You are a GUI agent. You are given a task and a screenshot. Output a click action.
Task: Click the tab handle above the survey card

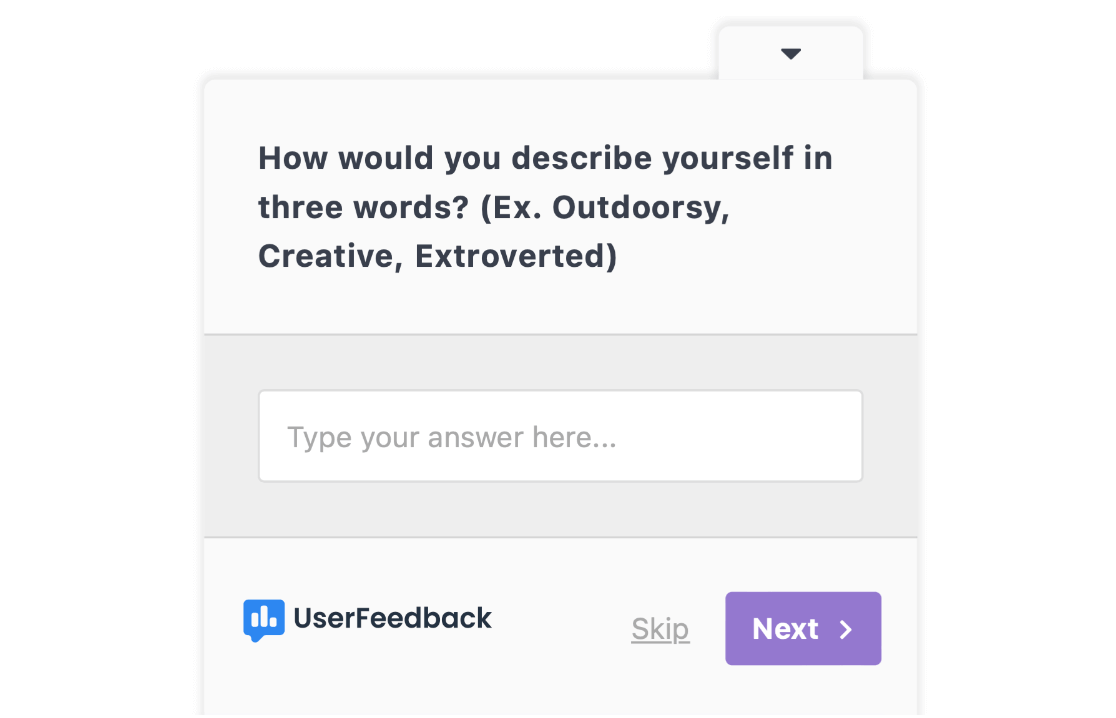click(x=791, y=53)
